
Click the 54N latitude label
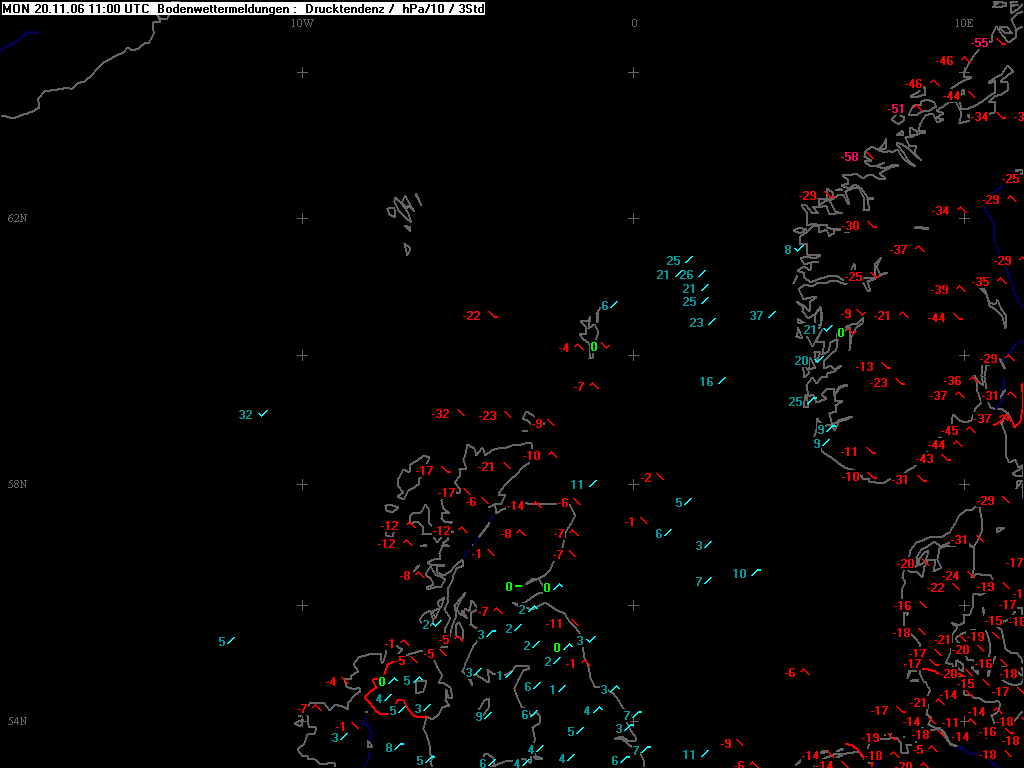[17, 721]
